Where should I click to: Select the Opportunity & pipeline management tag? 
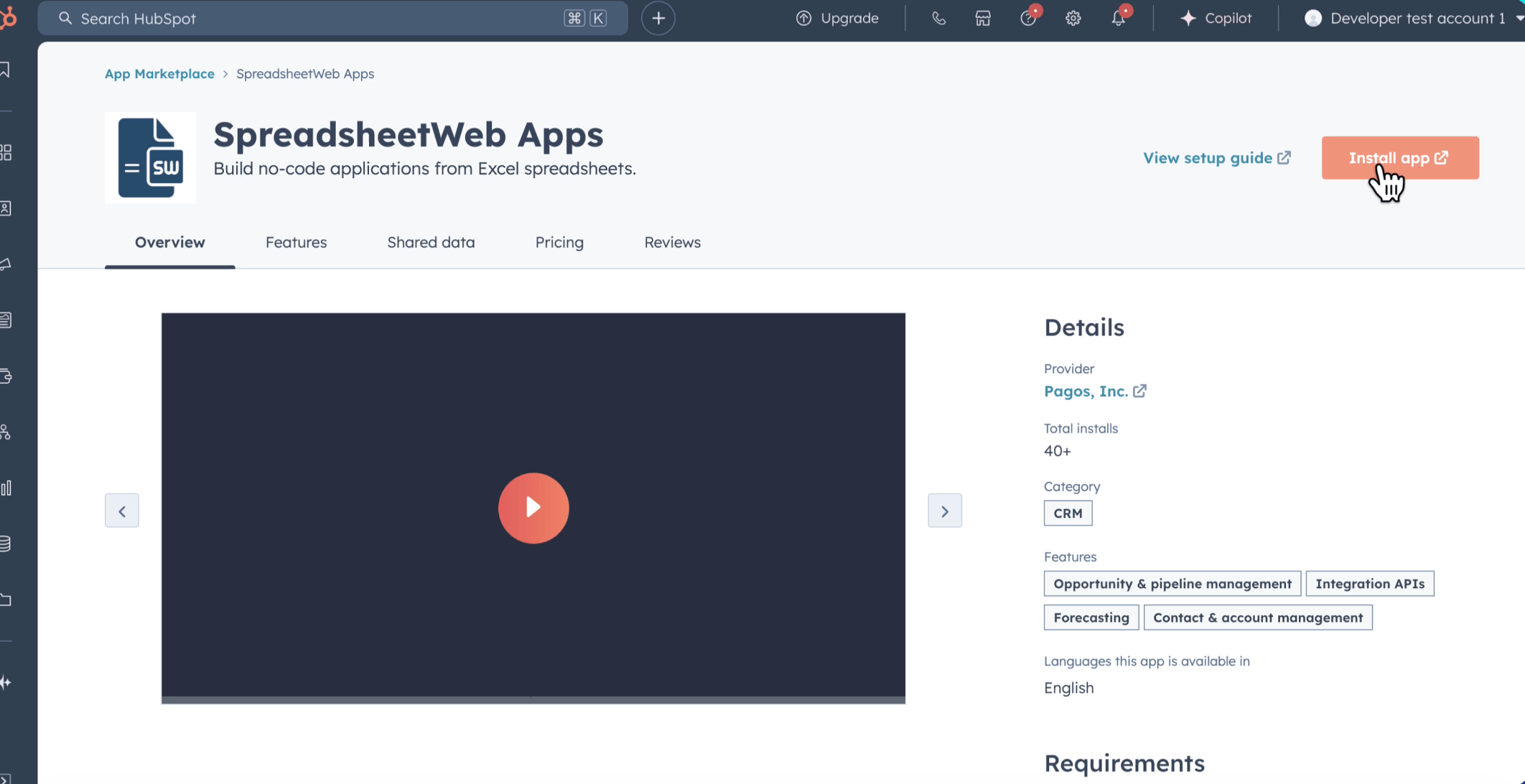pyautogui.click(x=1172, y=584)
